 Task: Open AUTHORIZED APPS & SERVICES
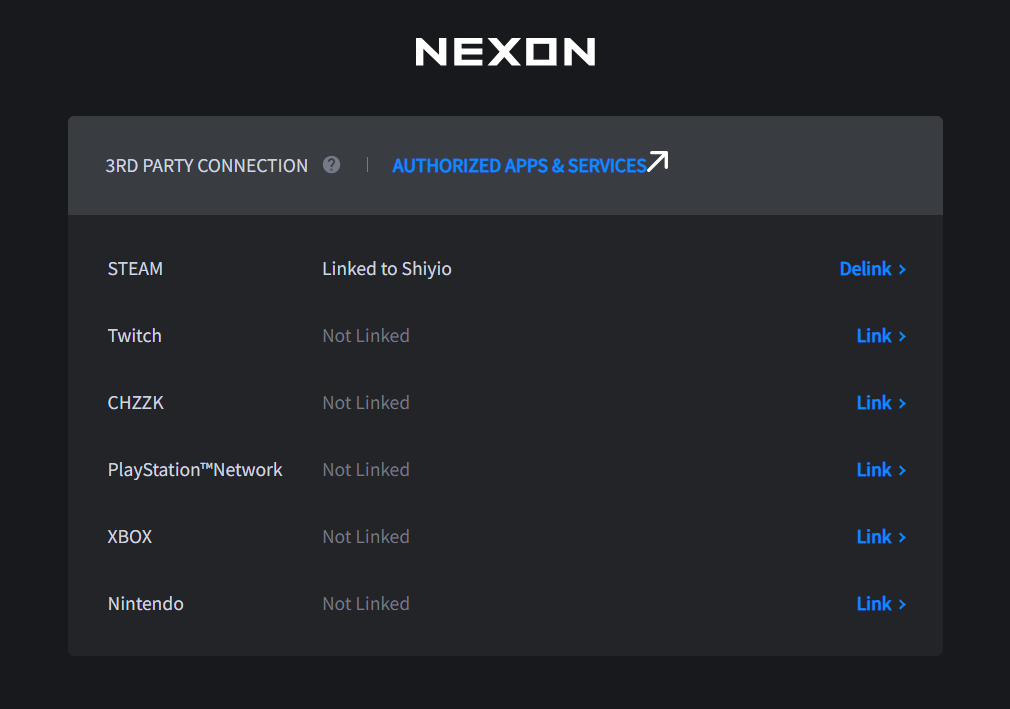coord(519,166)
